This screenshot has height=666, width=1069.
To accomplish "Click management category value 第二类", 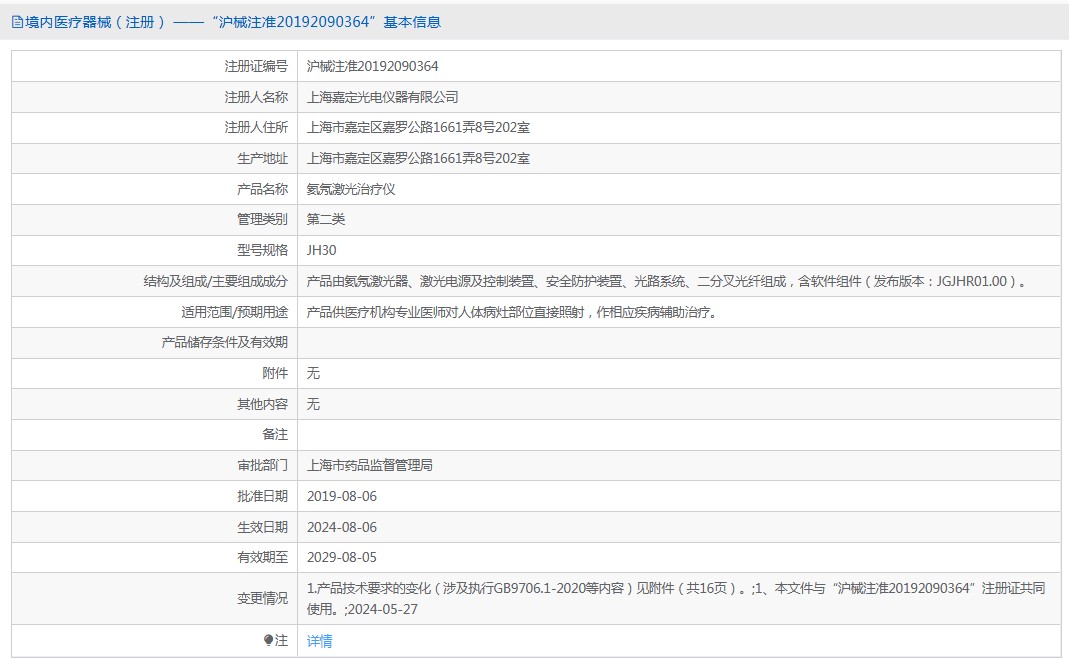I will coord(326,219).
